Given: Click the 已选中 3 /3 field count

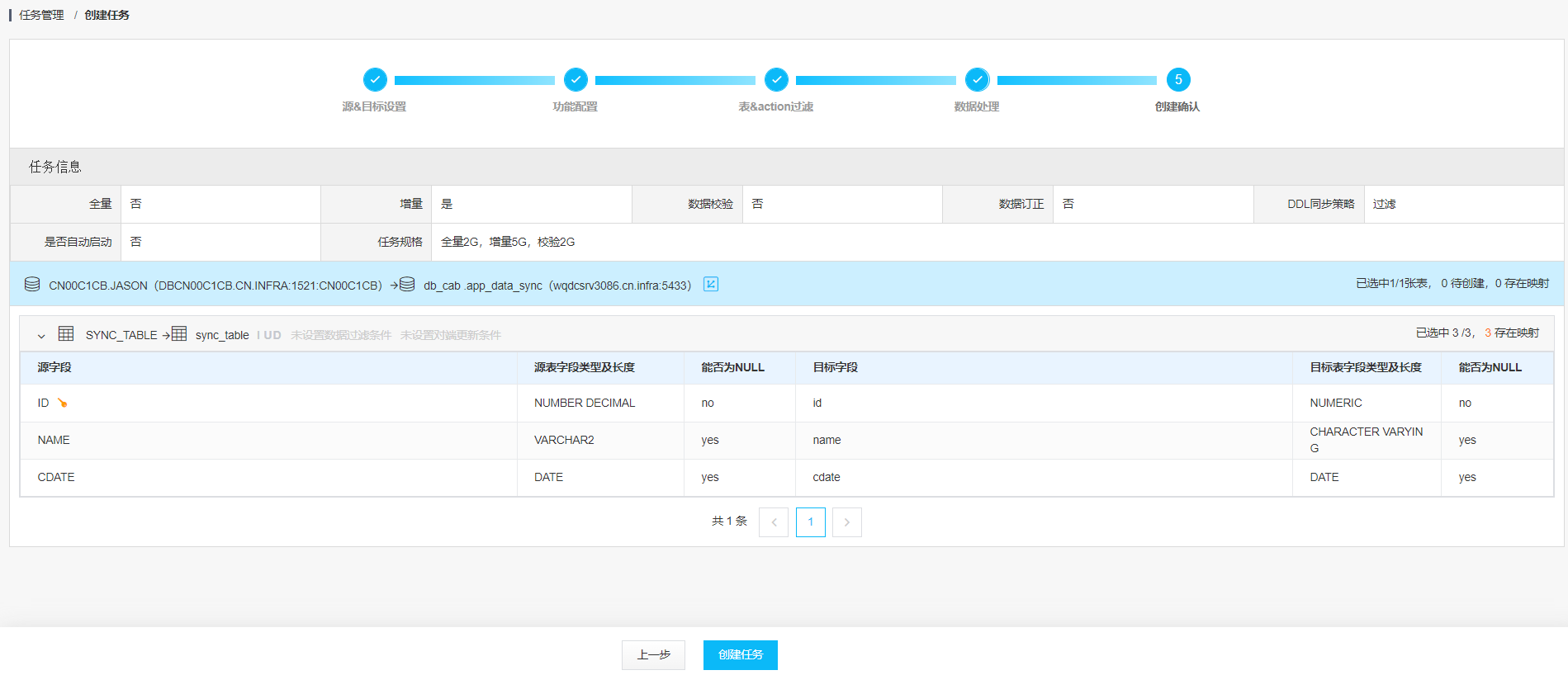Looking at the screenshot, I should pos(1445,333).
